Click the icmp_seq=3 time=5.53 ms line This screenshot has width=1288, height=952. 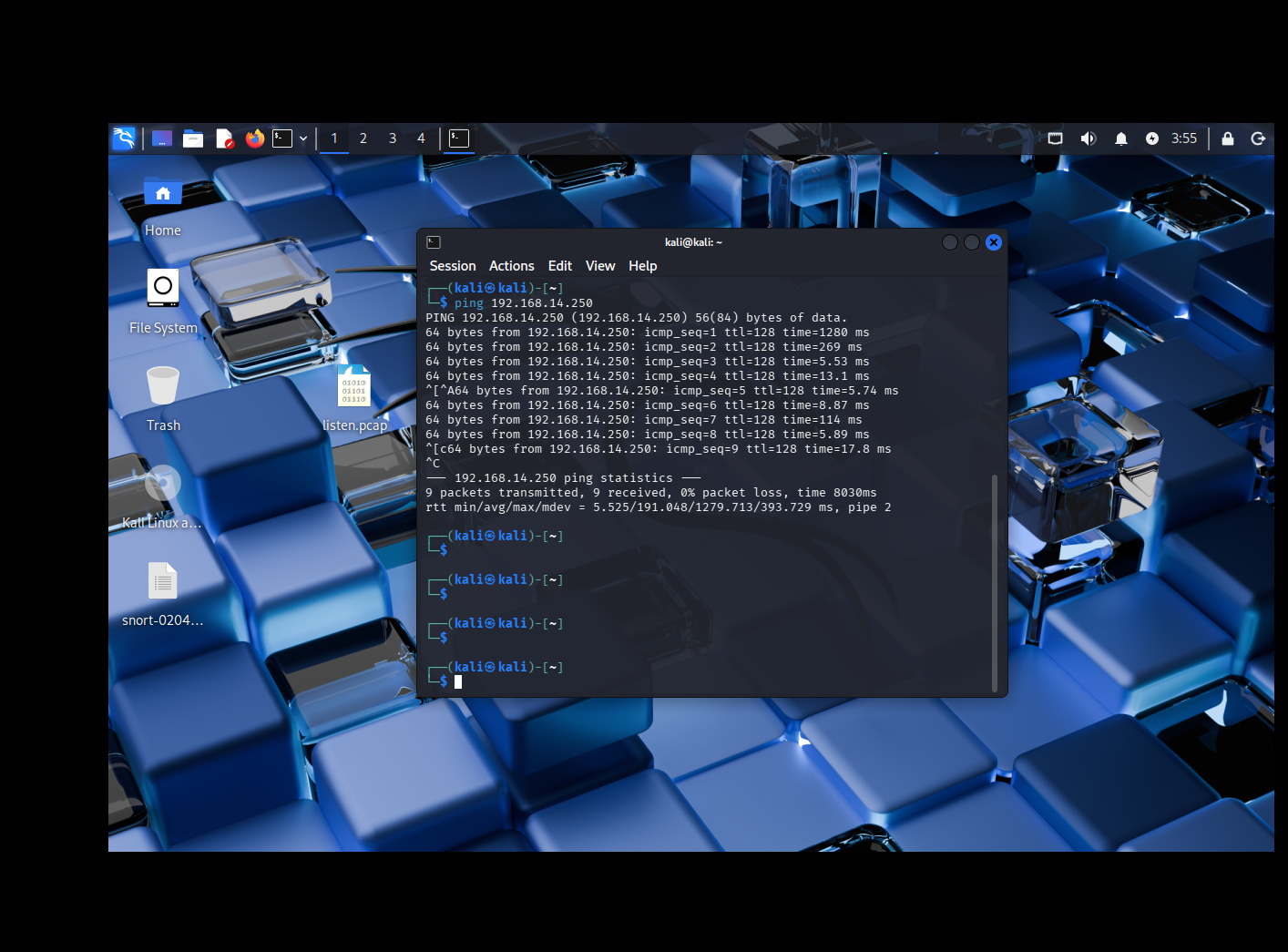tap(648, 362)
